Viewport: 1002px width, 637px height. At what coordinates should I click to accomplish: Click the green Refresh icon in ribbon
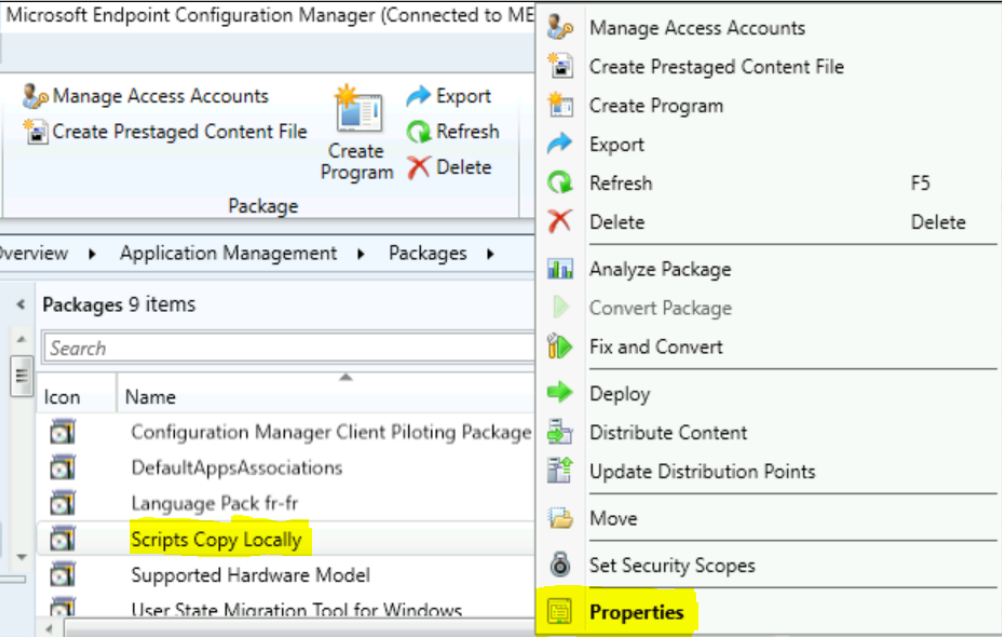tap(419, 132)
